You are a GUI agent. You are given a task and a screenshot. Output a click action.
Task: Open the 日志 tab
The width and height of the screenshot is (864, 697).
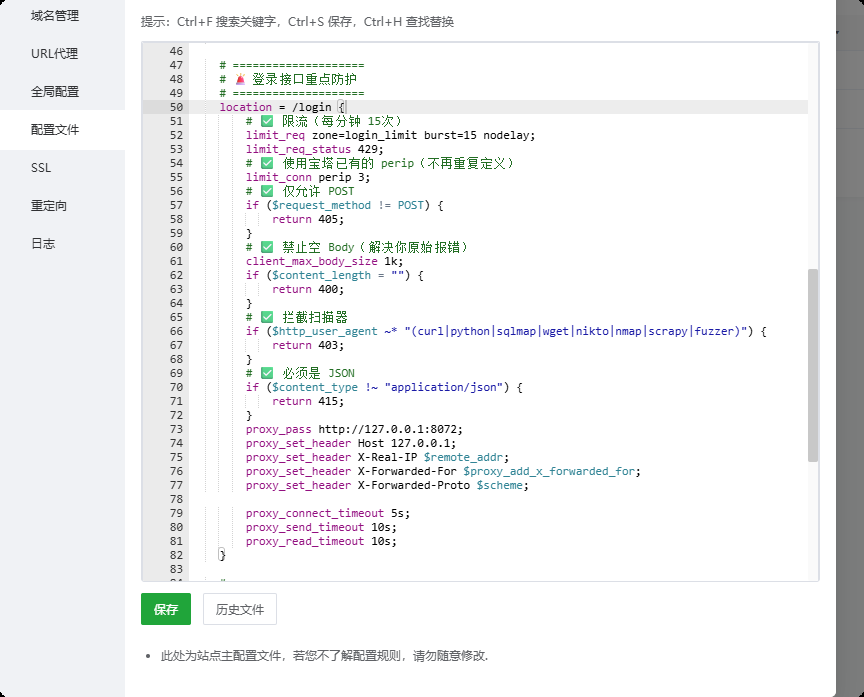click(43, 244)
